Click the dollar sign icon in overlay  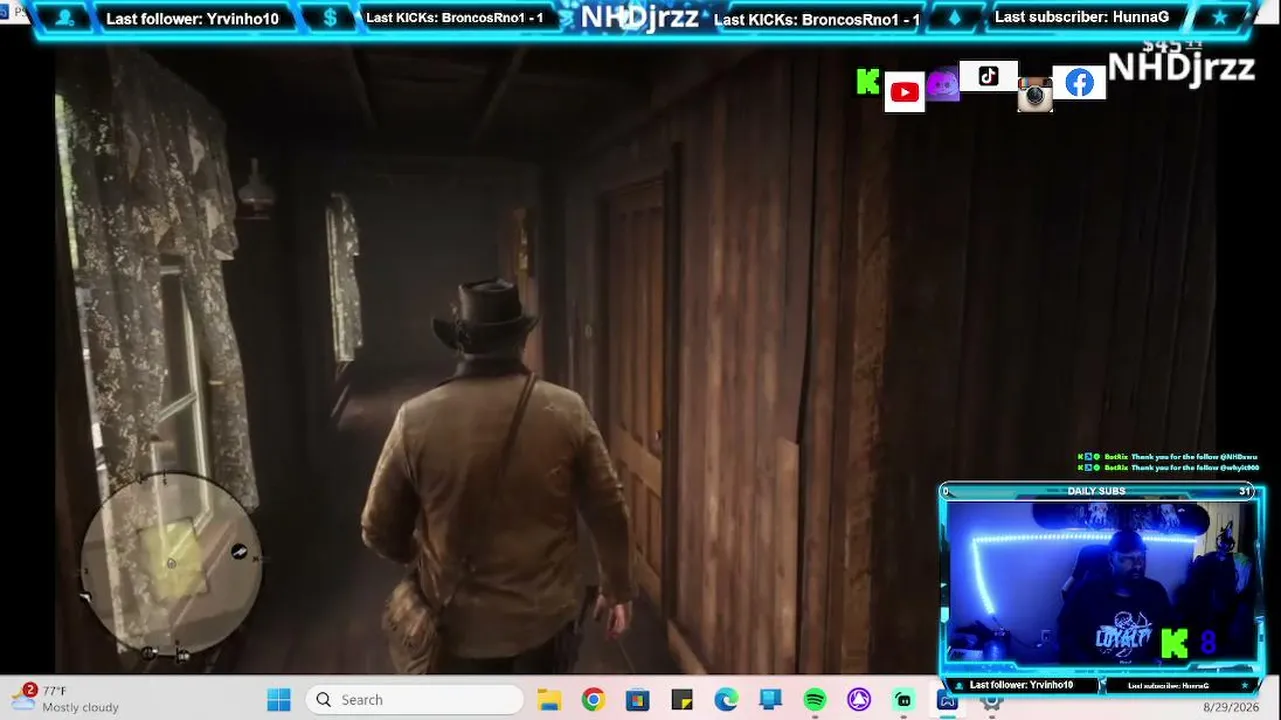(330, 18)
